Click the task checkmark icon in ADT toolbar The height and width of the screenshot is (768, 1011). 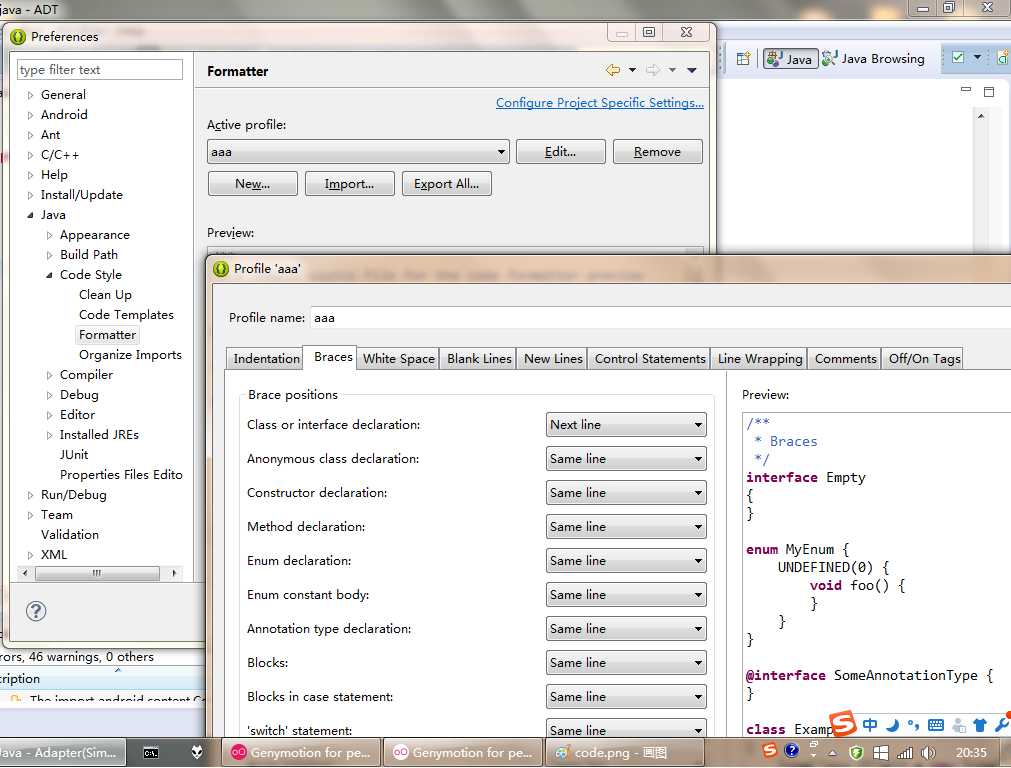(958, 57)
